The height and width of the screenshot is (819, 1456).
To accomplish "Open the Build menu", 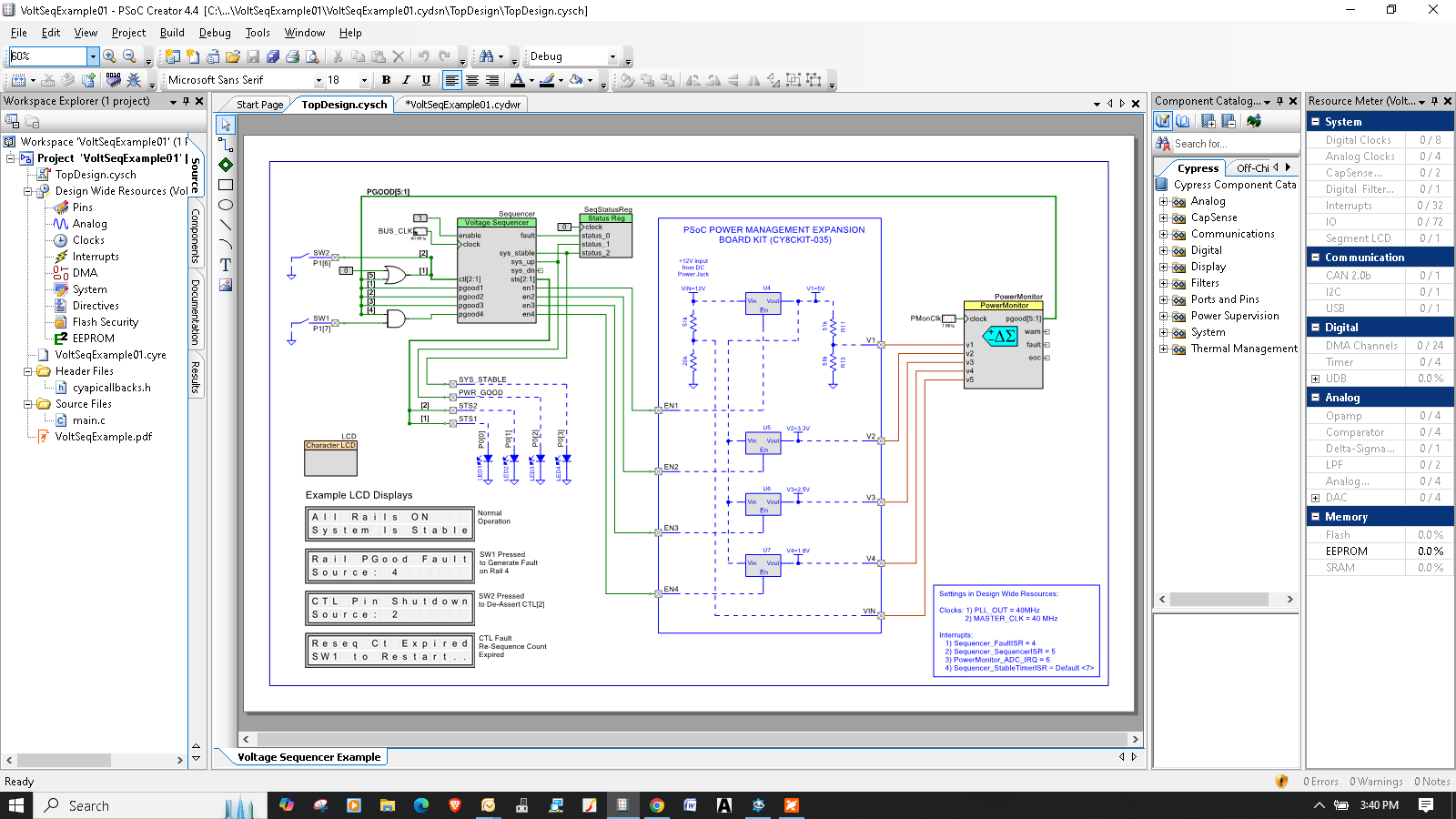I will tap(172, 33).
